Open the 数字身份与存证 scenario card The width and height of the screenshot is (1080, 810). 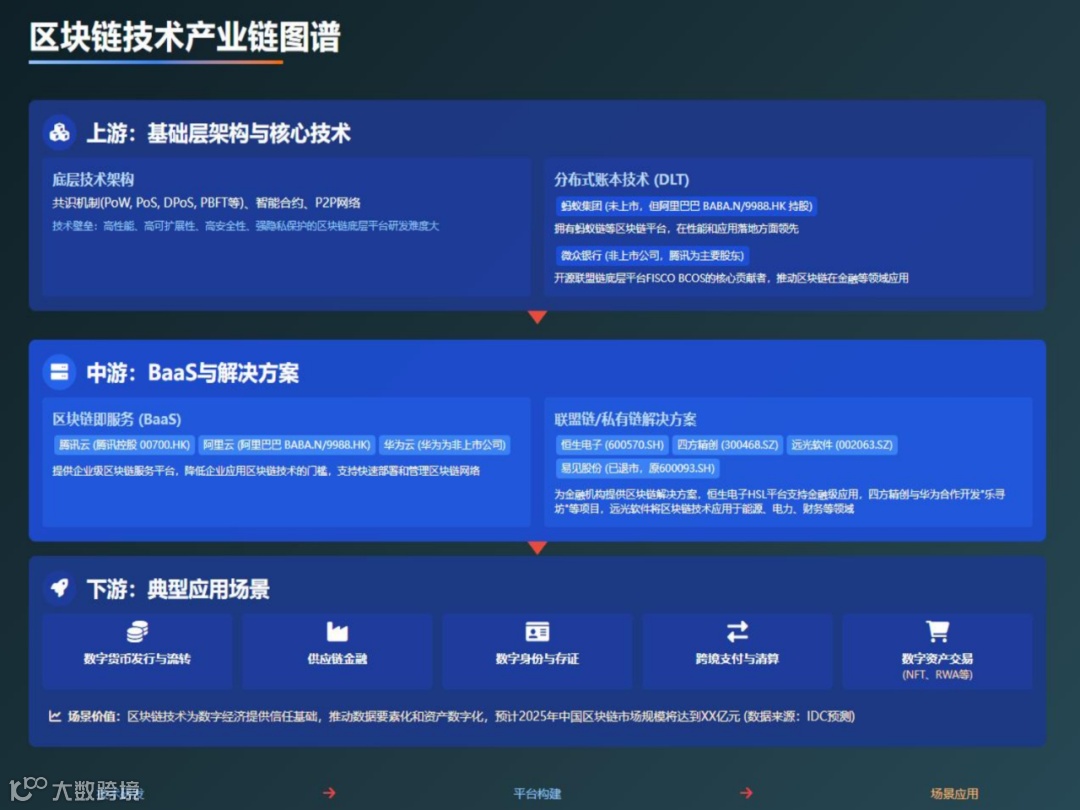537,651
